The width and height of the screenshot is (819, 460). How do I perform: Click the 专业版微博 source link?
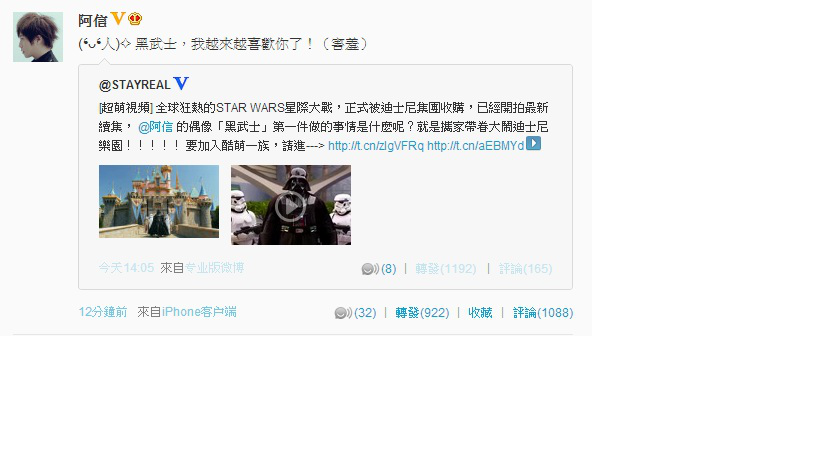214,268
